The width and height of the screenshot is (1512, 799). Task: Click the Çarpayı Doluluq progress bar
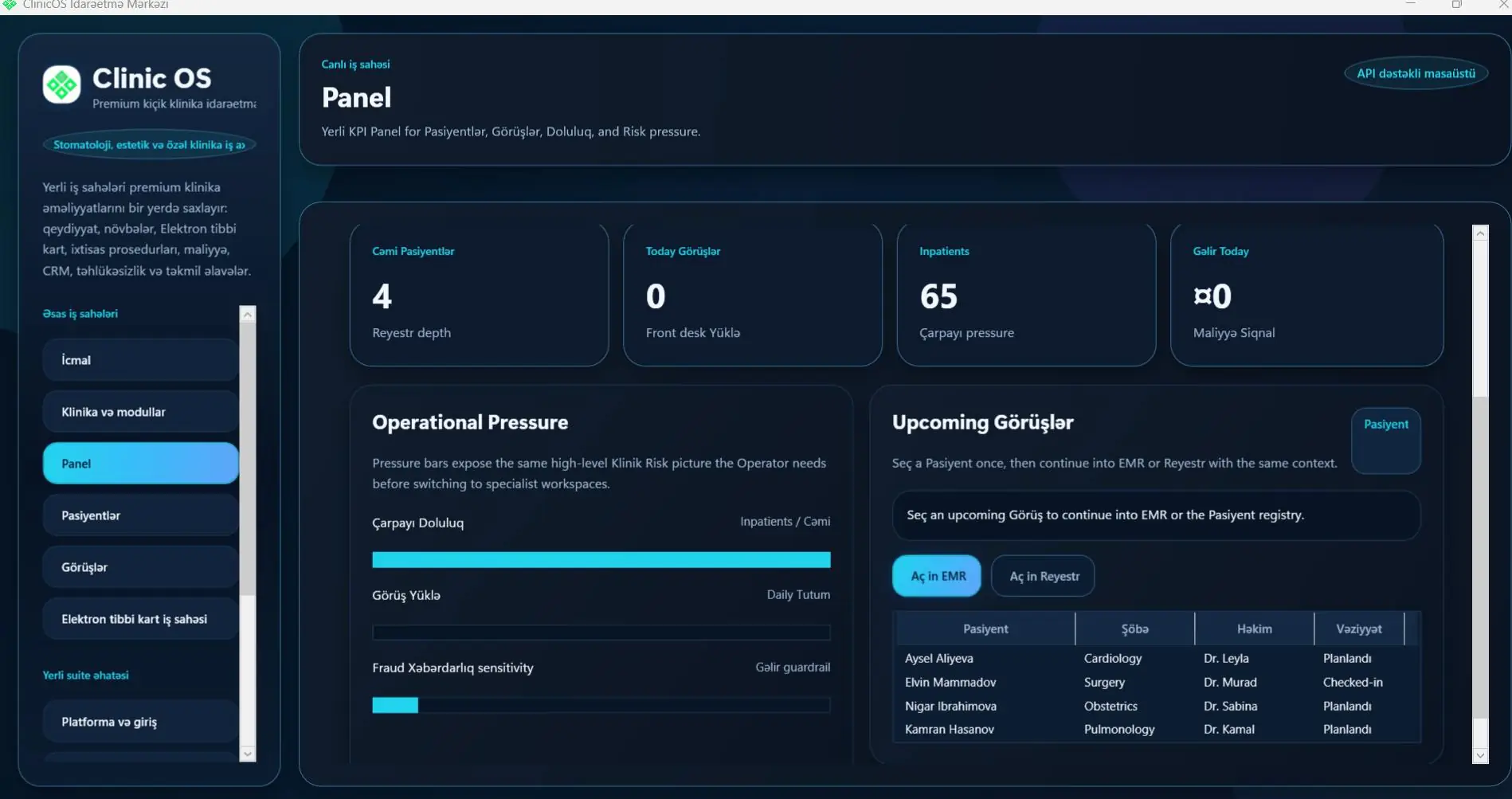click(601, 560)
